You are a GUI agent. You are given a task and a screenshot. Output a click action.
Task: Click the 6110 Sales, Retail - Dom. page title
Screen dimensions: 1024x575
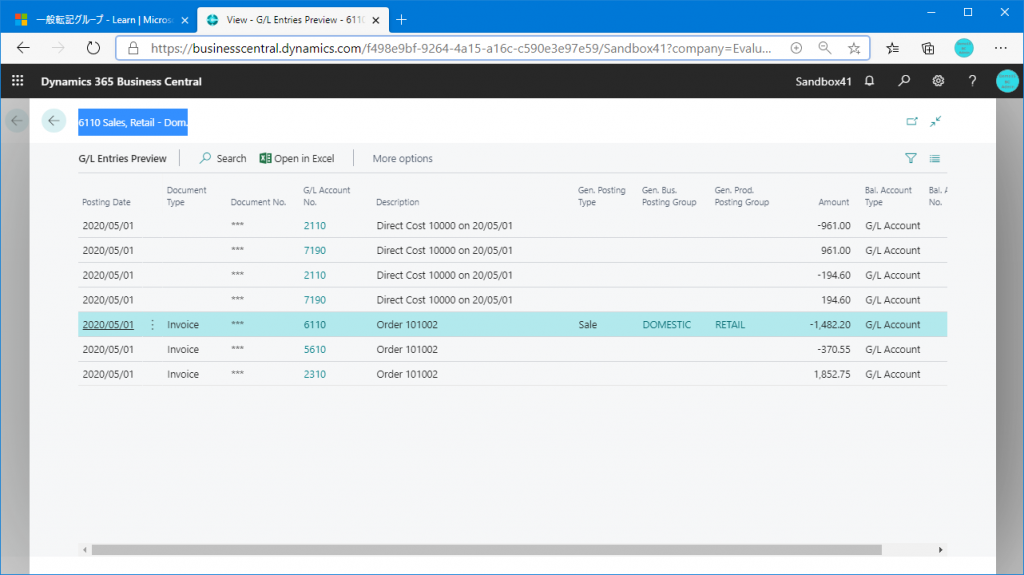coord(133,122)
